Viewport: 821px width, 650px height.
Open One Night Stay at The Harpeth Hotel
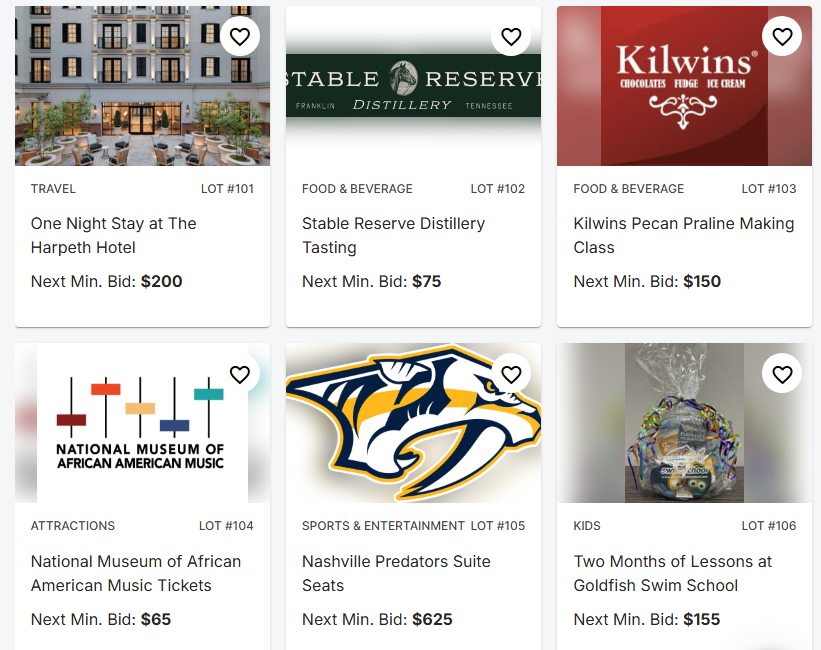click(x=113, y=235)
